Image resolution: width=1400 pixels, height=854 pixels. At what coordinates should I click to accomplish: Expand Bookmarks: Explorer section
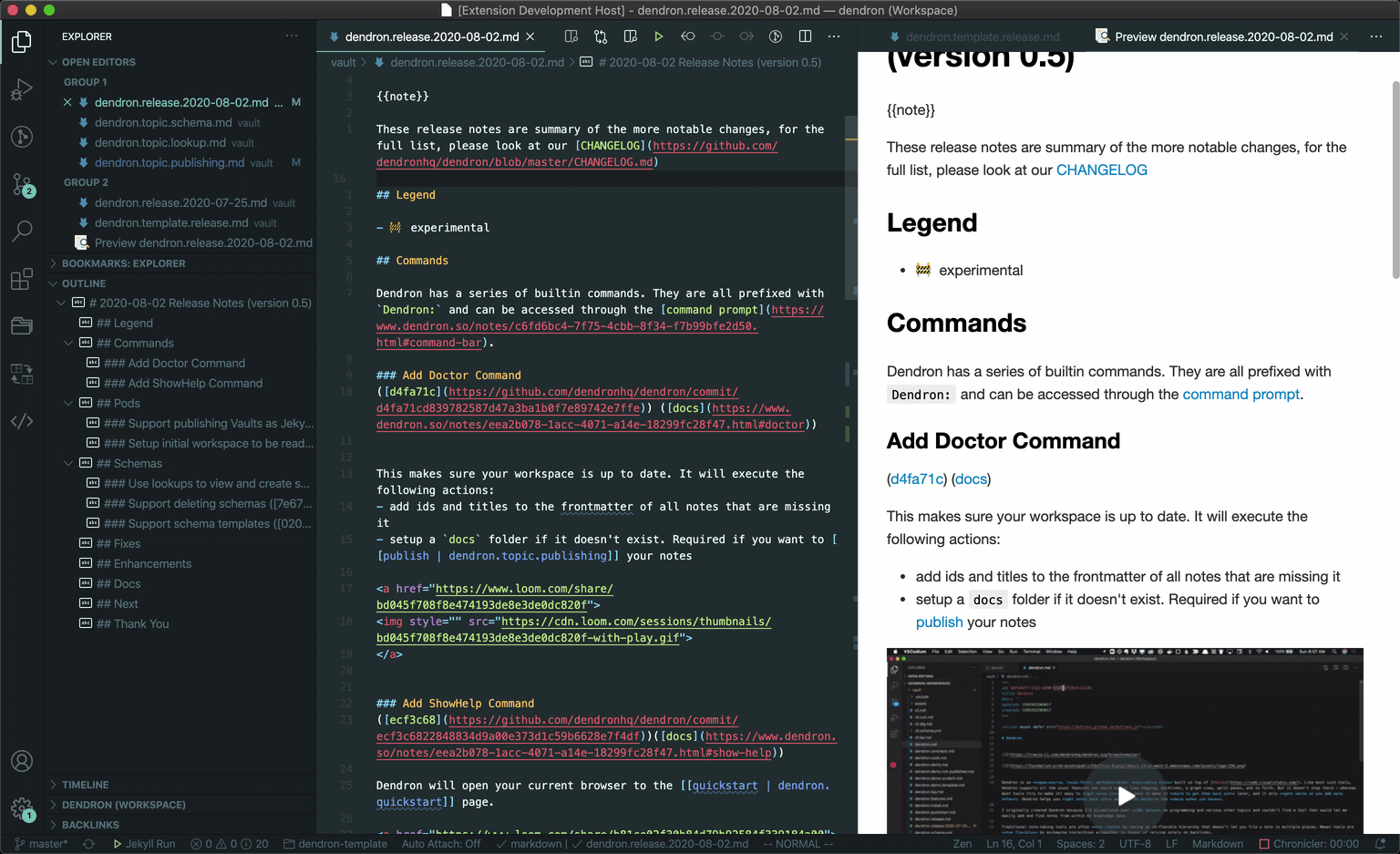pos(123,263)
